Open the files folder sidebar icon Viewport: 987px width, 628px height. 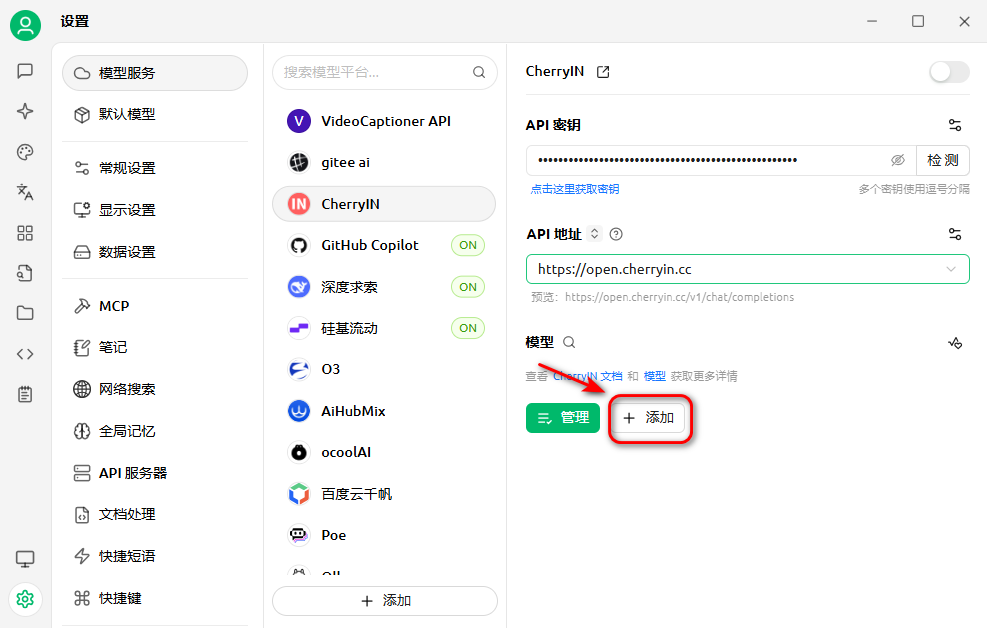pos(25,313)
